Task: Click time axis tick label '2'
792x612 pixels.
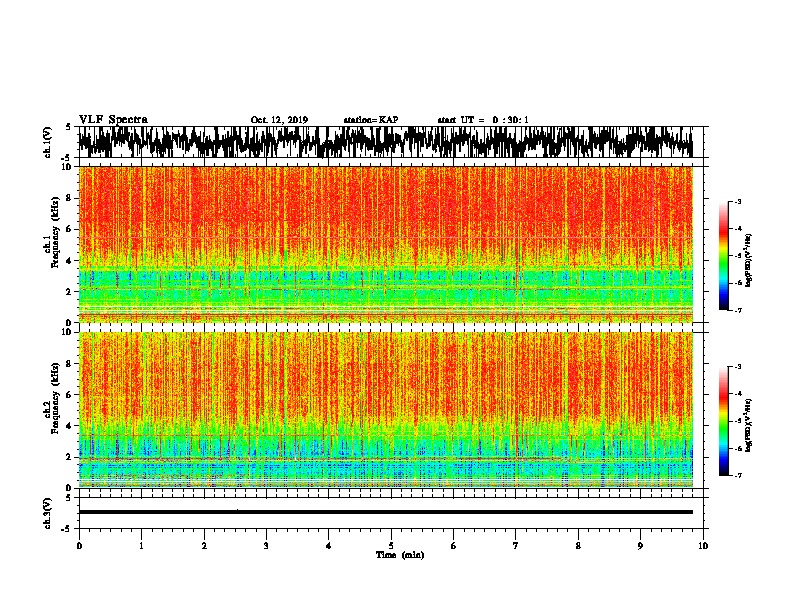Action: pyautogui.click(x=204, y=545)
